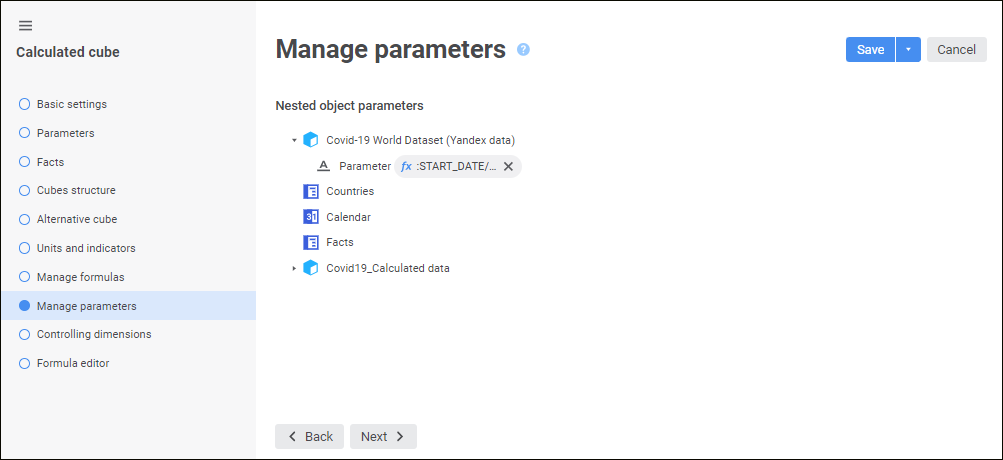Click the fx formula icon
Image resolution: width=1003 pixels, height=460 pixels.
click(x=406, y=167)
